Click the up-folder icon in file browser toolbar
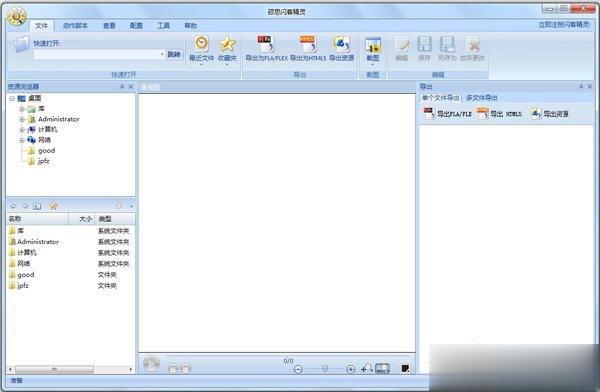 tap(37, 206)
